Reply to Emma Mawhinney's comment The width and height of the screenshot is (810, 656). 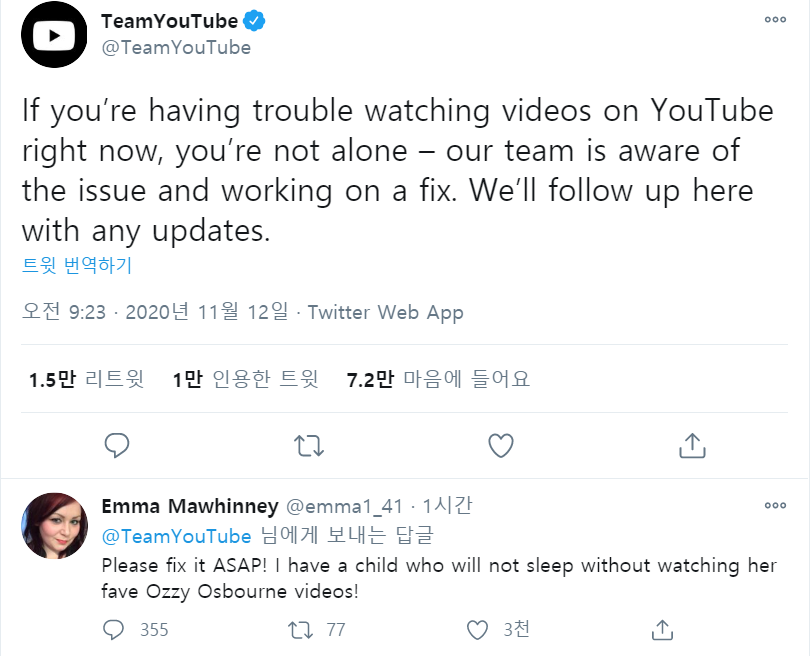115,630
